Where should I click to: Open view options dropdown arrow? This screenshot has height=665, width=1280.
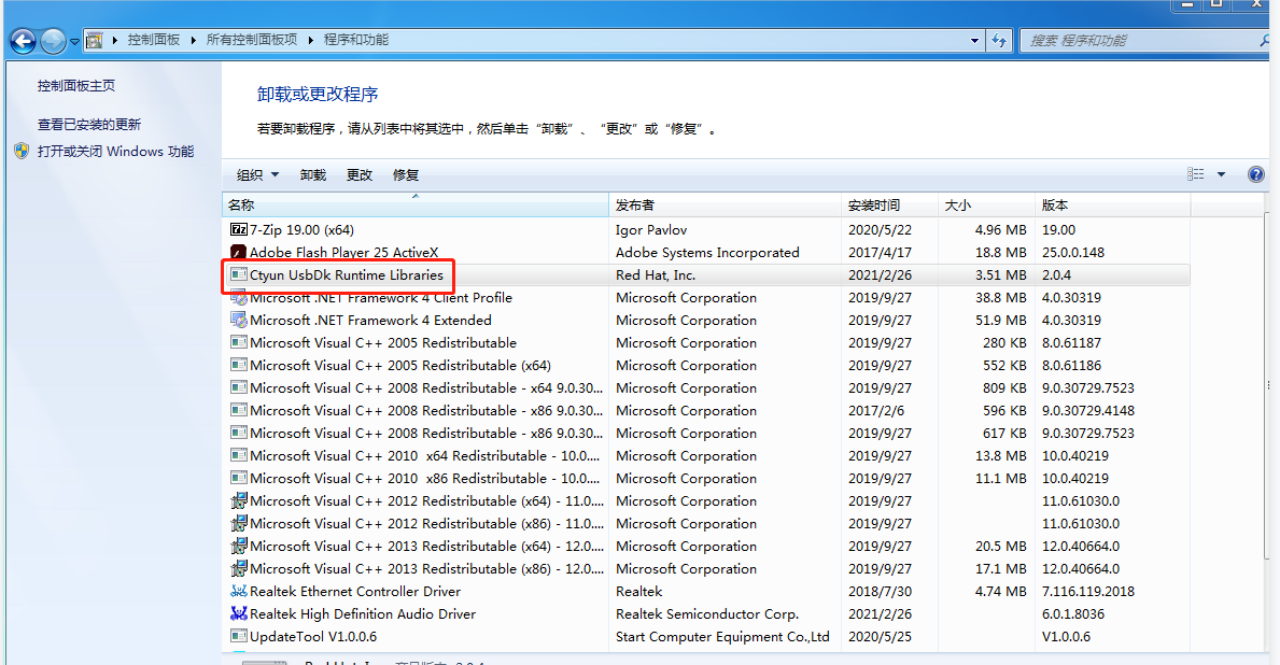click(1221, 175)
